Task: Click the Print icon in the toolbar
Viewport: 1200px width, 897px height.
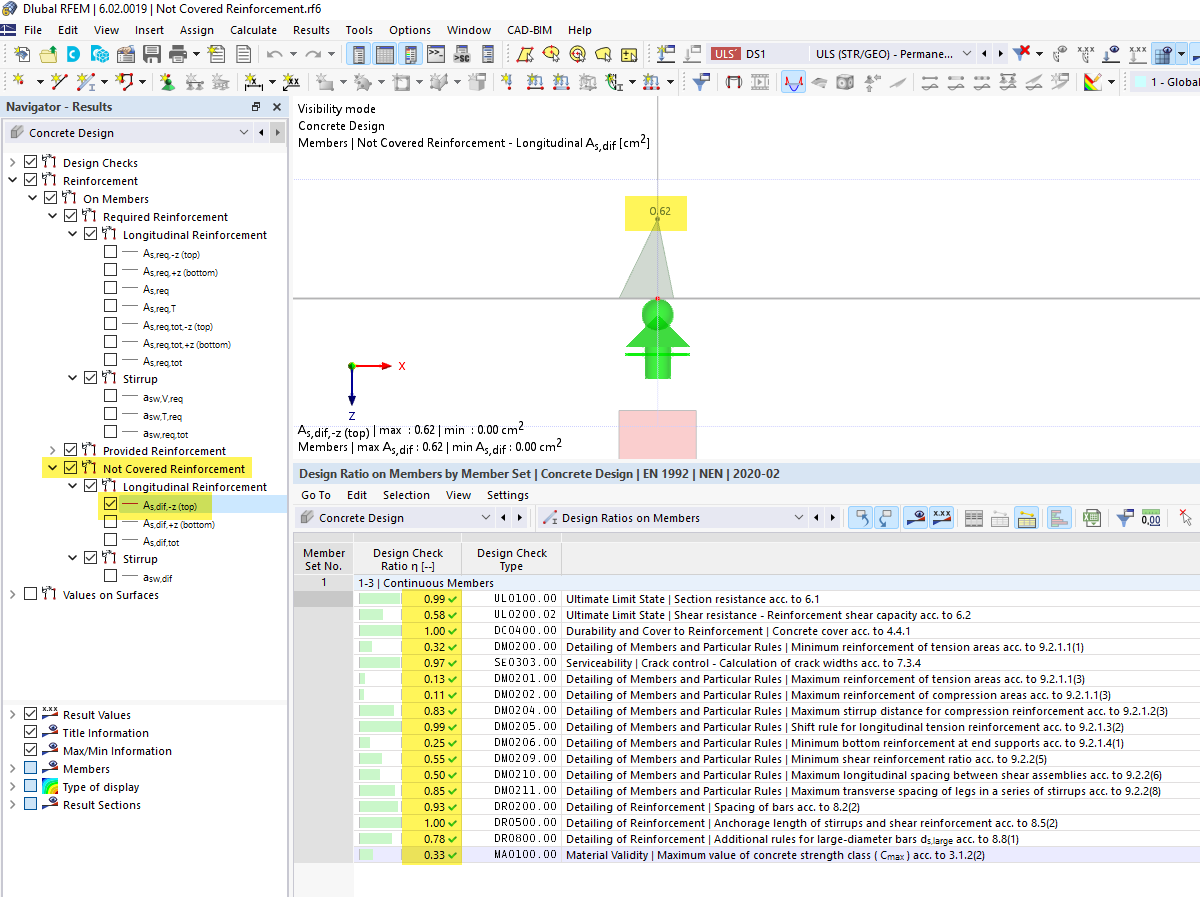Action: pyautogui.click(x=178, y=54)
